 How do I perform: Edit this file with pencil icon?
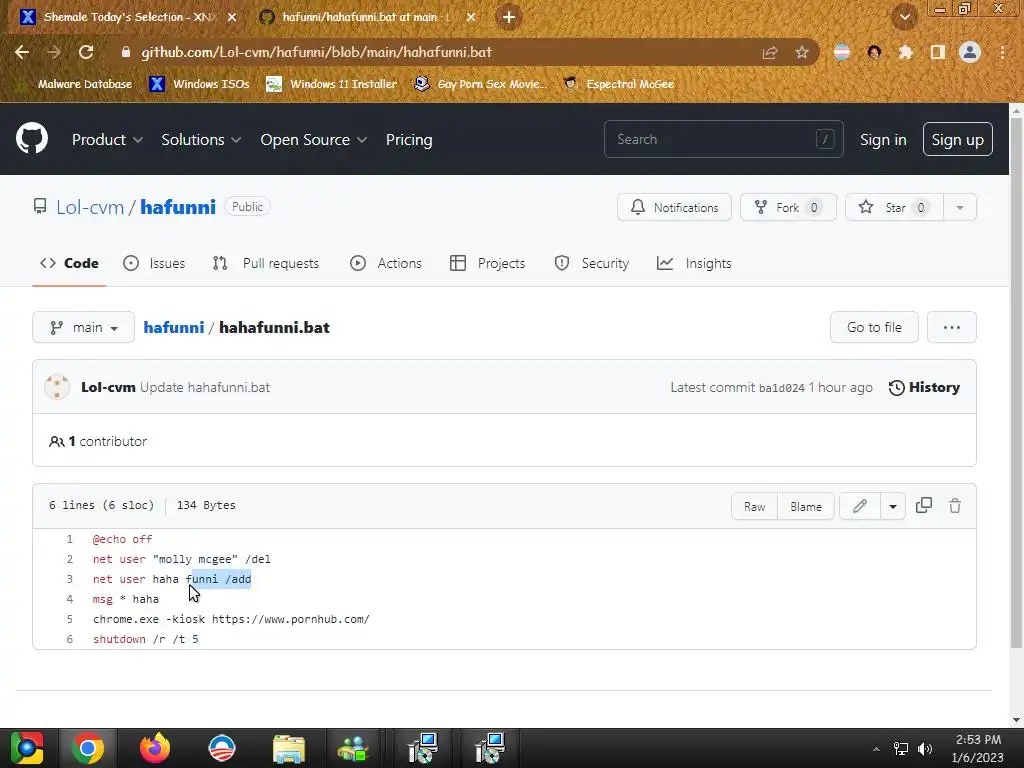[859, 506]
